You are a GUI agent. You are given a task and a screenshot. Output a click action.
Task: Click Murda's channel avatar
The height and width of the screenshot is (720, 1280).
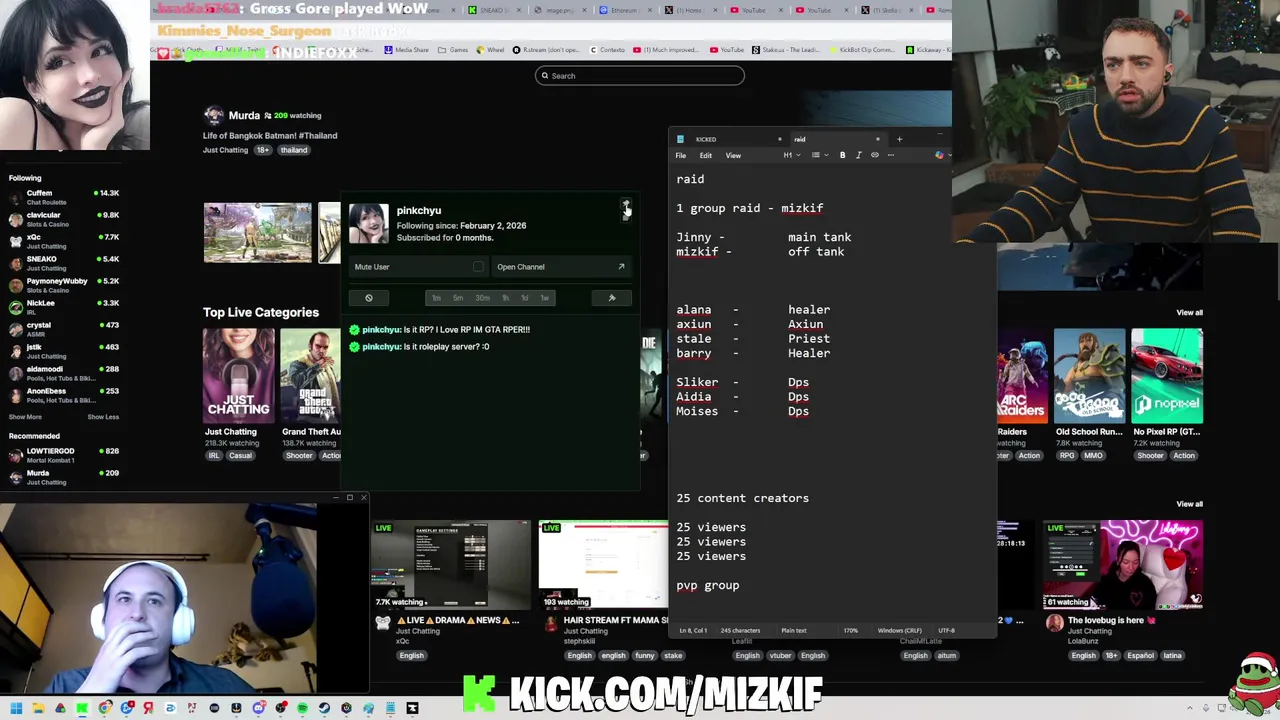(213, 115)
